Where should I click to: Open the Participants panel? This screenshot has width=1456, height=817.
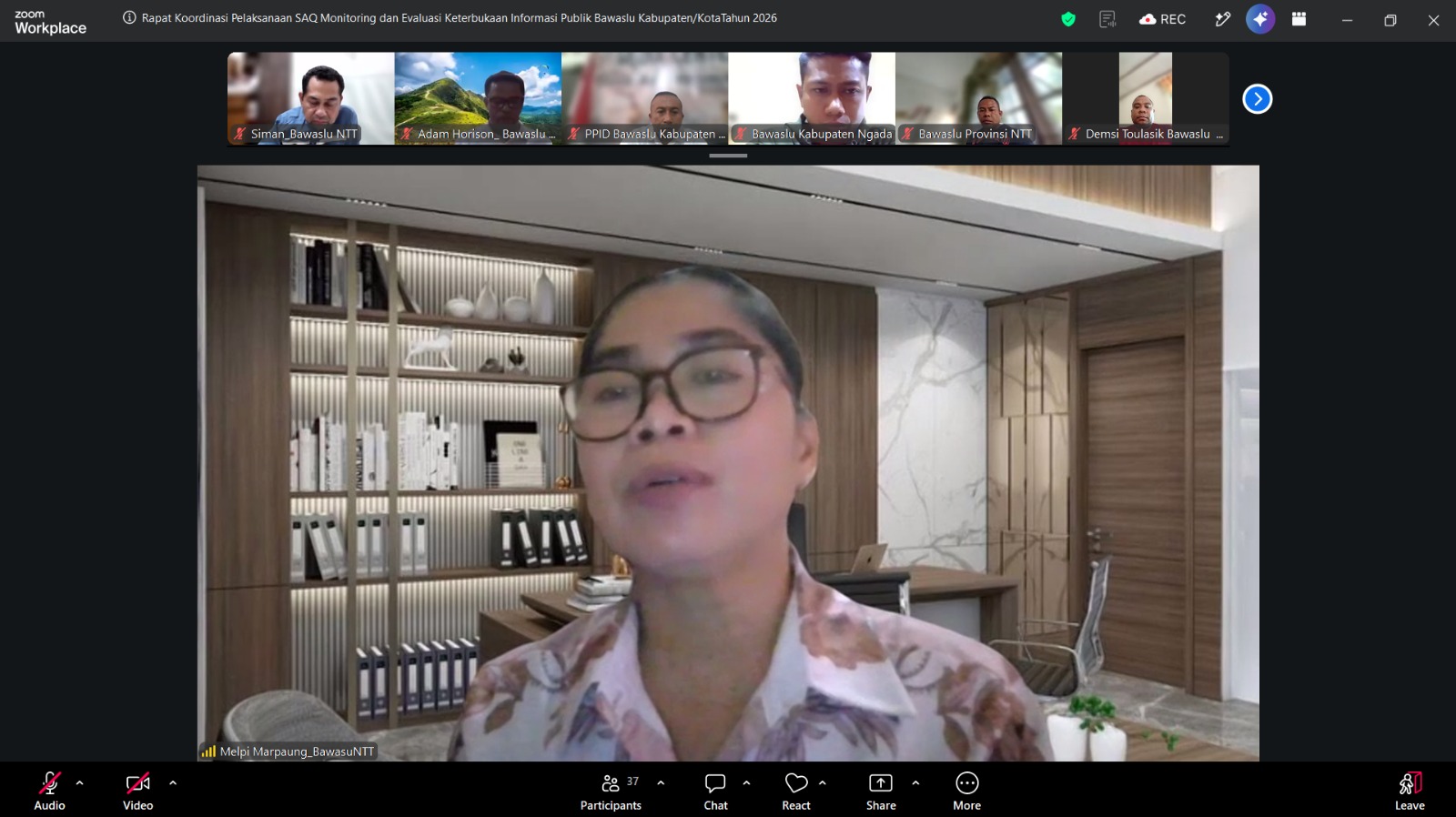point(611,791)
